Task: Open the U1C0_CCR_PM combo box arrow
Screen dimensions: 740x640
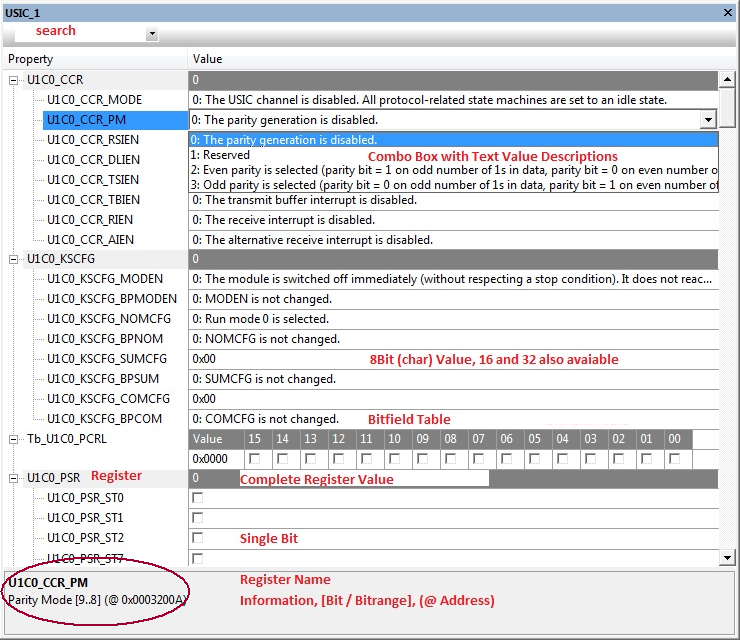Action: [708, 120]
